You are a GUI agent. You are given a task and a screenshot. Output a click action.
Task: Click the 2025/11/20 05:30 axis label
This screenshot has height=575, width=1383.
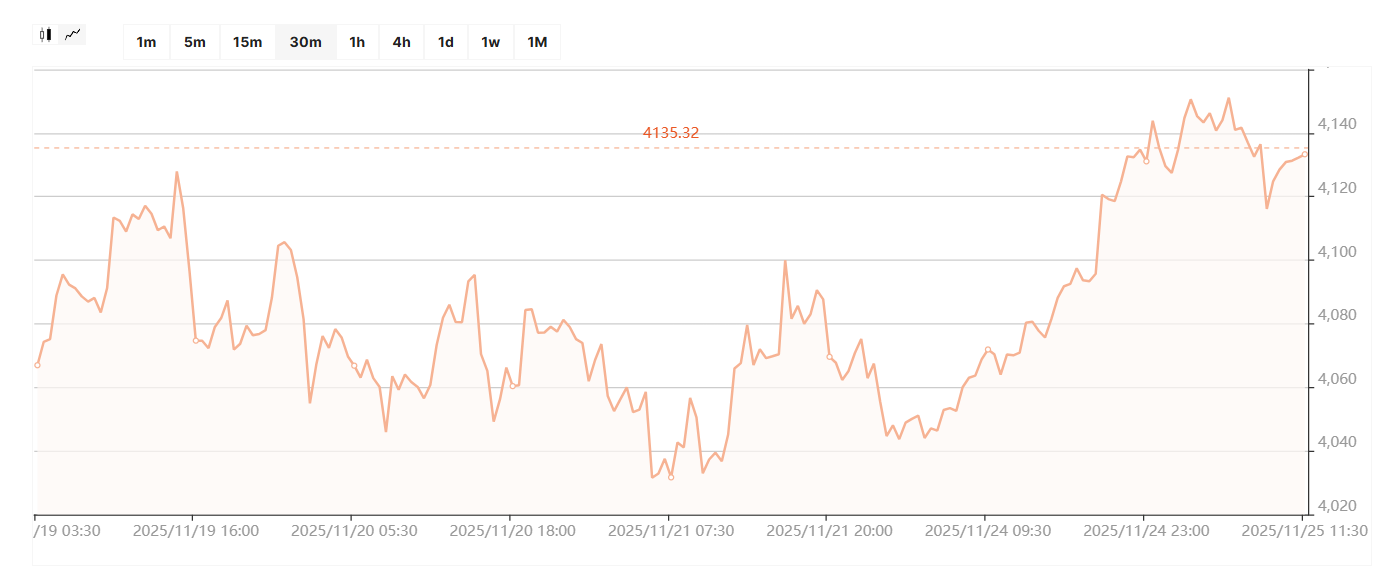354,531
